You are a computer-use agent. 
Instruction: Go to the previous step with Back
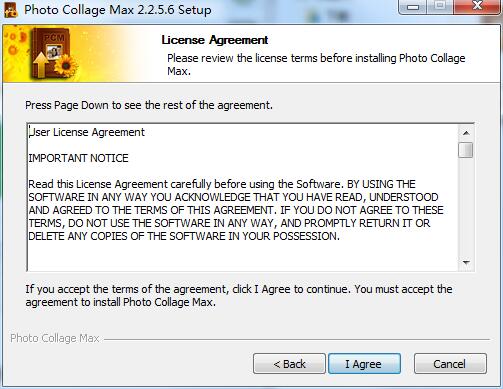click(289, 364)
